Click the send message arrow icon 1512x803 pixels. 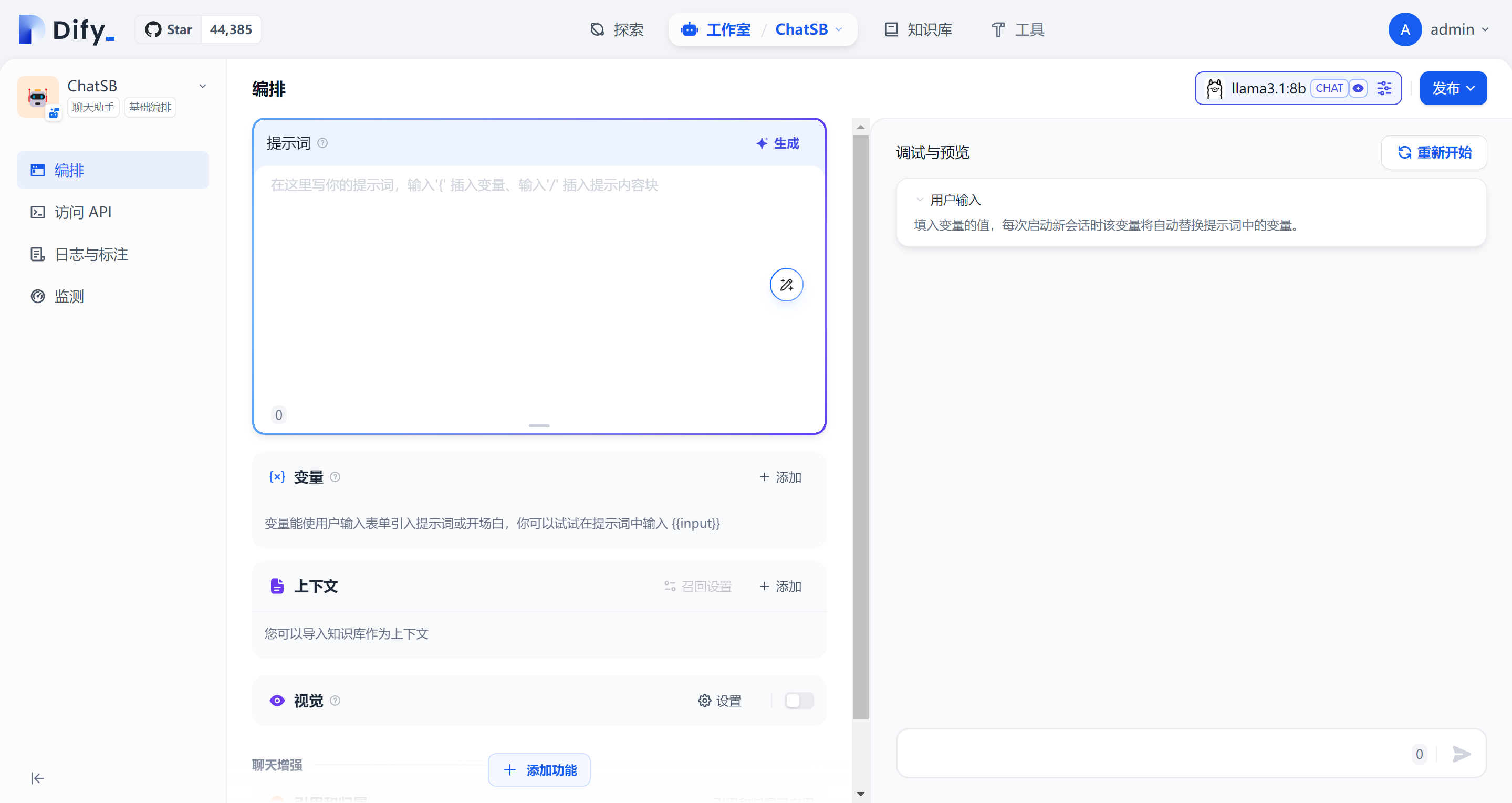pos(1461,754)
